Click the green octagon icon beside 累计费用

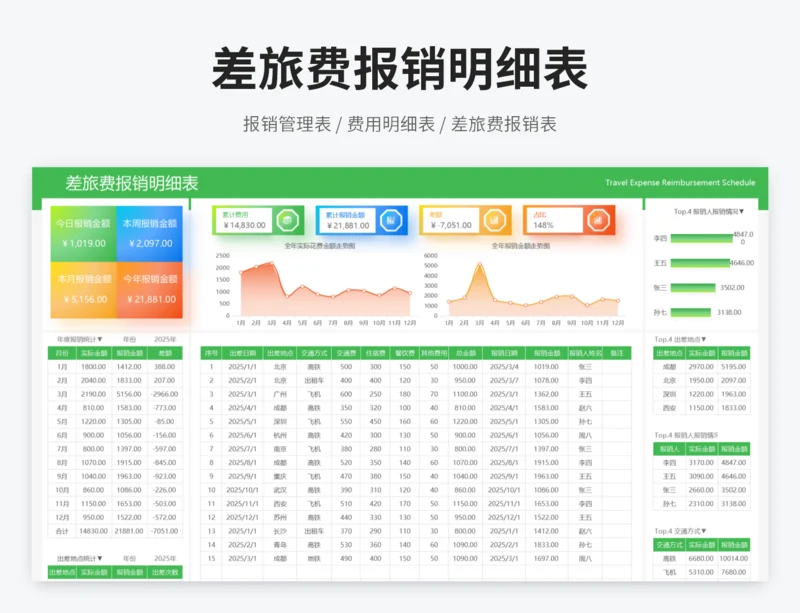[287, 220]
